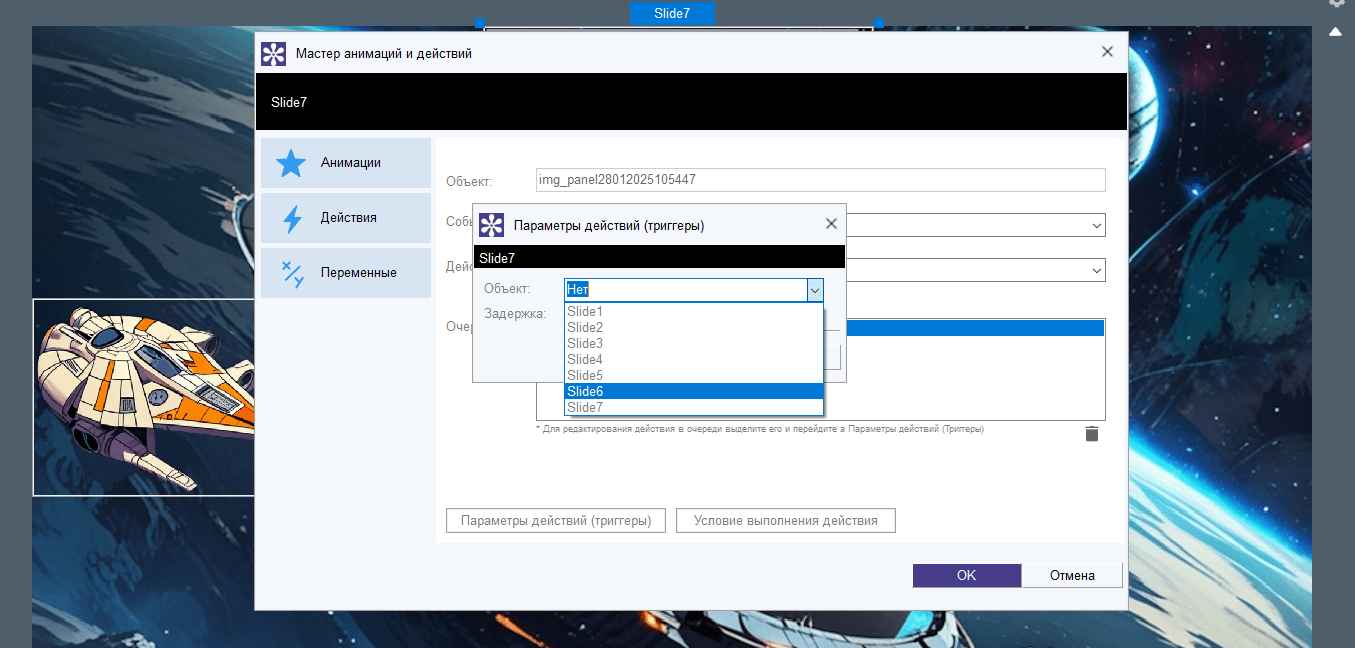
Task: Pick highlighted Slide6 option
Action: [x=693, y=391]
